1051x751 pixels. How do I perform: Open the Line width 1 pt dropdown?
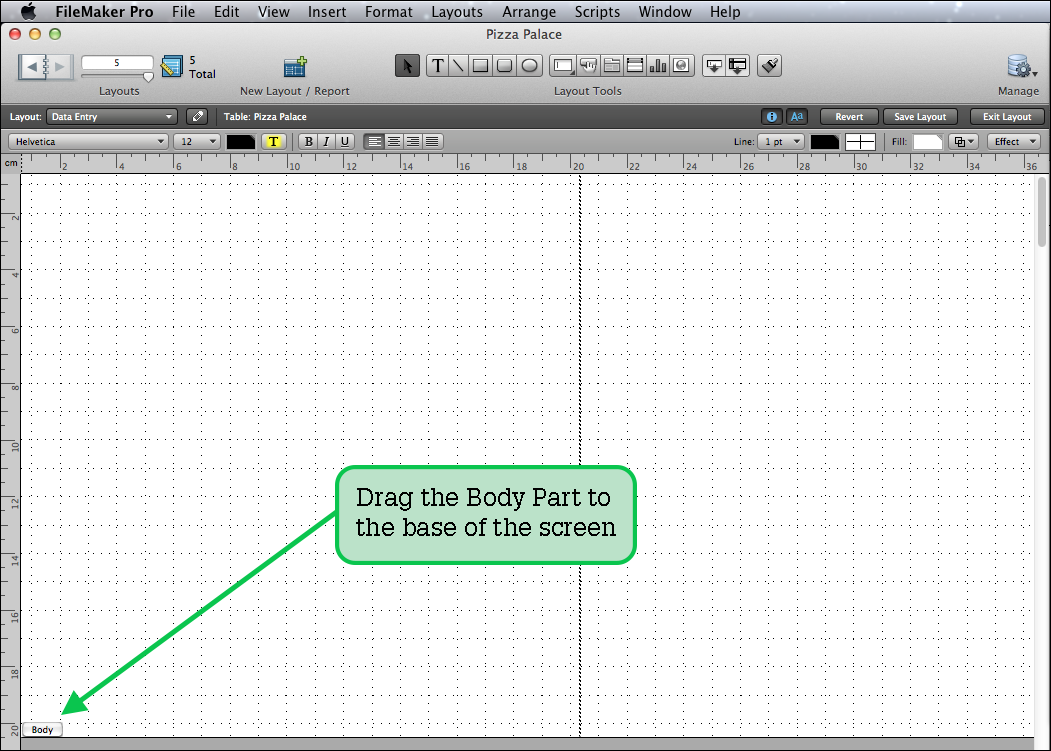coord(781,141)
